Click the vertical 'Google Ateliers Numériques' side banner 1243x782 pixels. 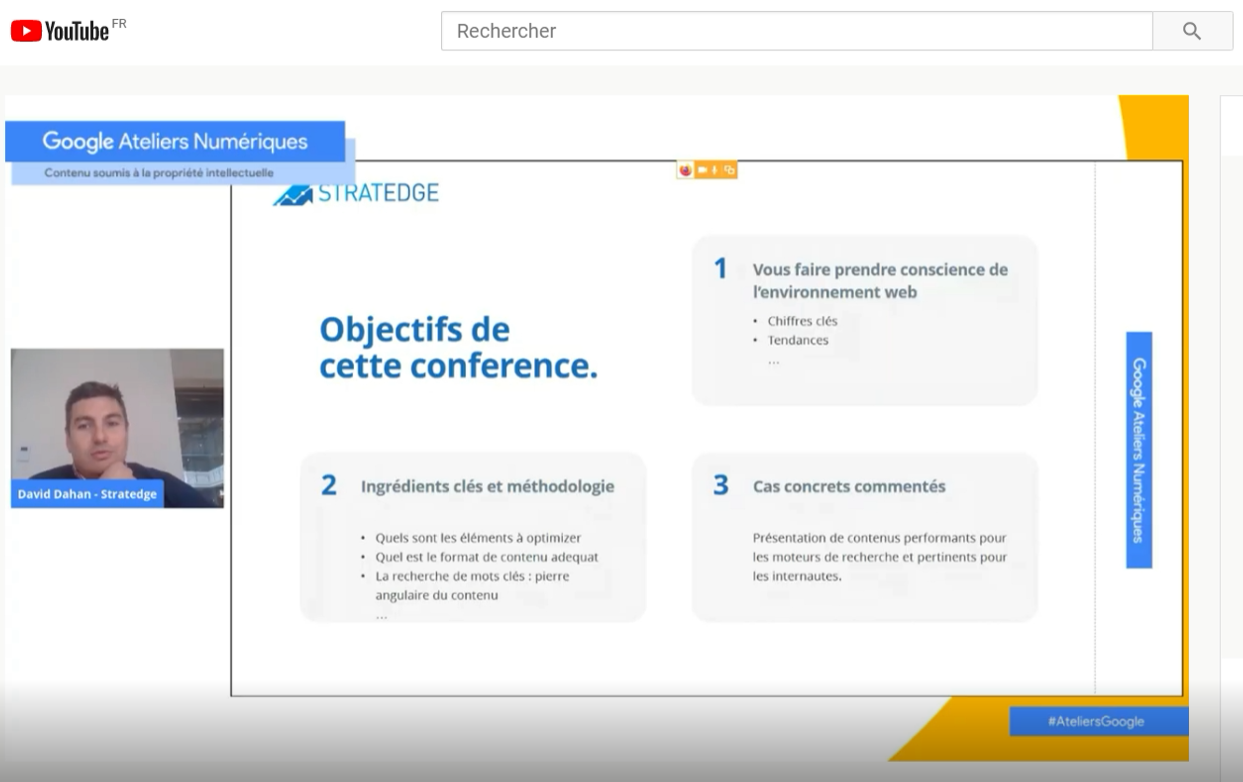pyautogui.click(x=1139, y=450)
